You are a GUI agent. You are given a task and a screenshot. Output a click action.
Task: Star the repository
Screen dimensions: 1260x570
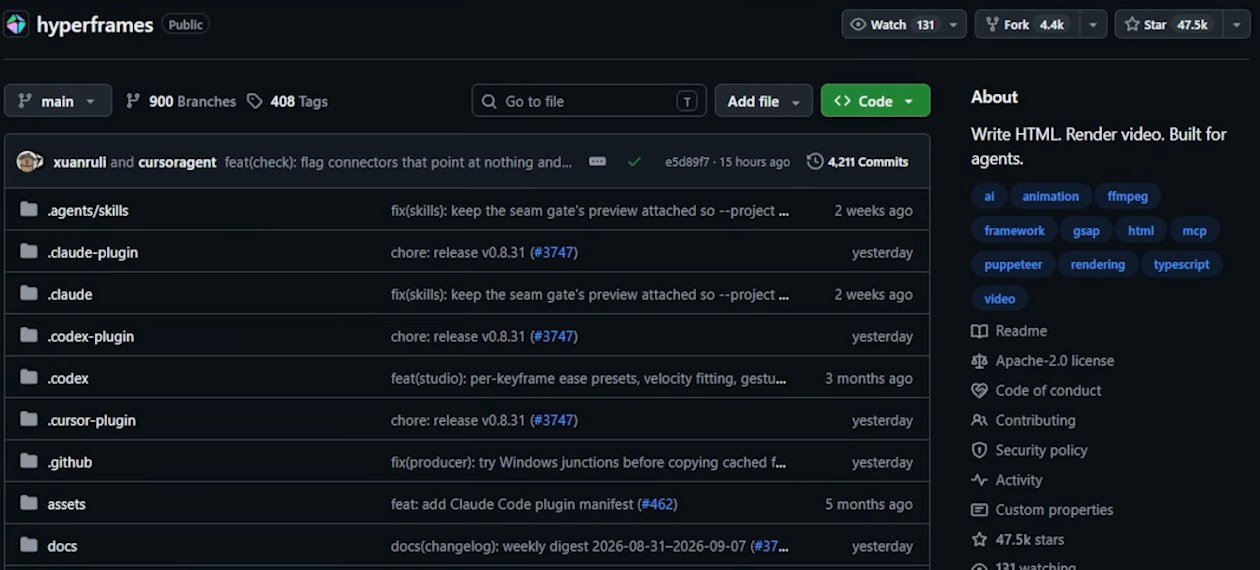point(1167,24)
